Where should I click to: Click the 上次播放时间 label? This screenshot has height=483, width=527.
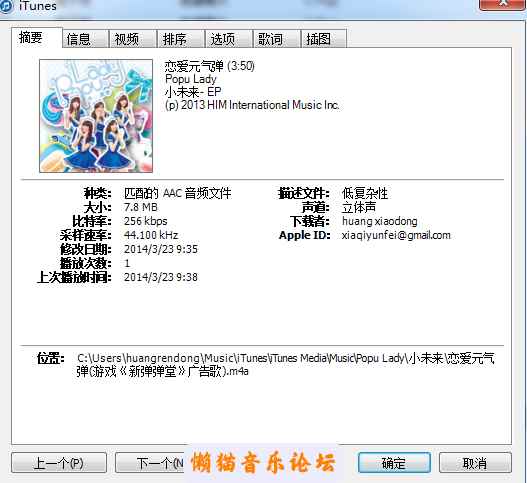74,277
